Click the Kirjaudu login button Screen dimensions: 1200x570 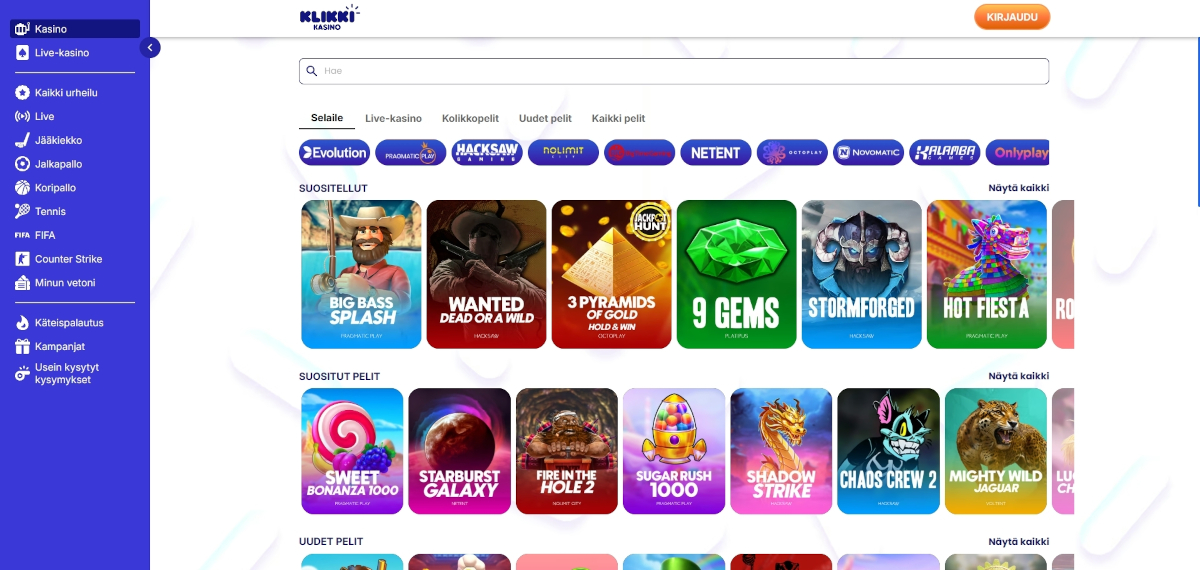pos(1012,17)
